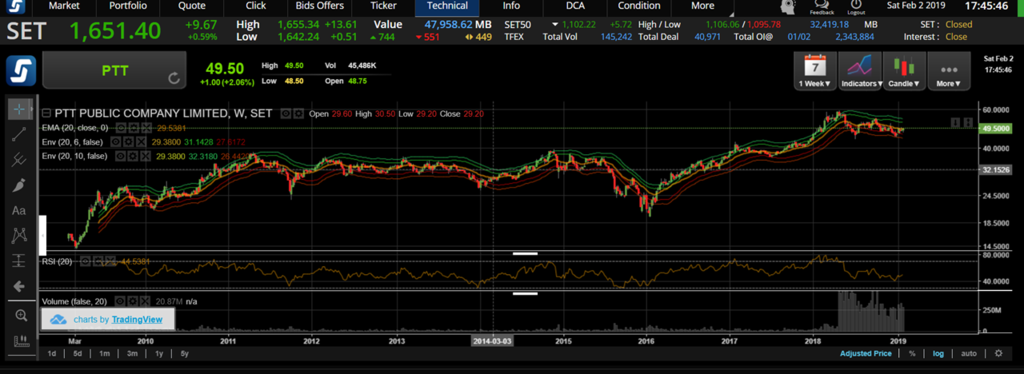Select the pitchfork drawing tool
The image size is (1024, 374).
coord(19,160)
